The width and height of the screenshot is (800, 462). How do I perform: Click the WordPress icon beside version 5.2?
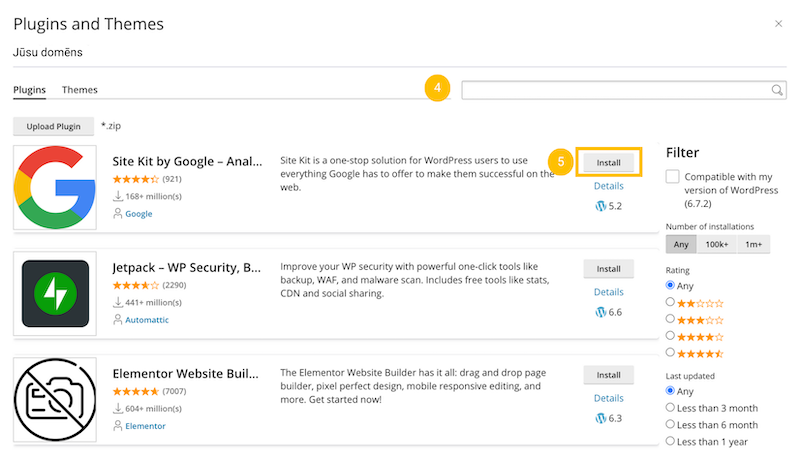[x=600, y=206]
